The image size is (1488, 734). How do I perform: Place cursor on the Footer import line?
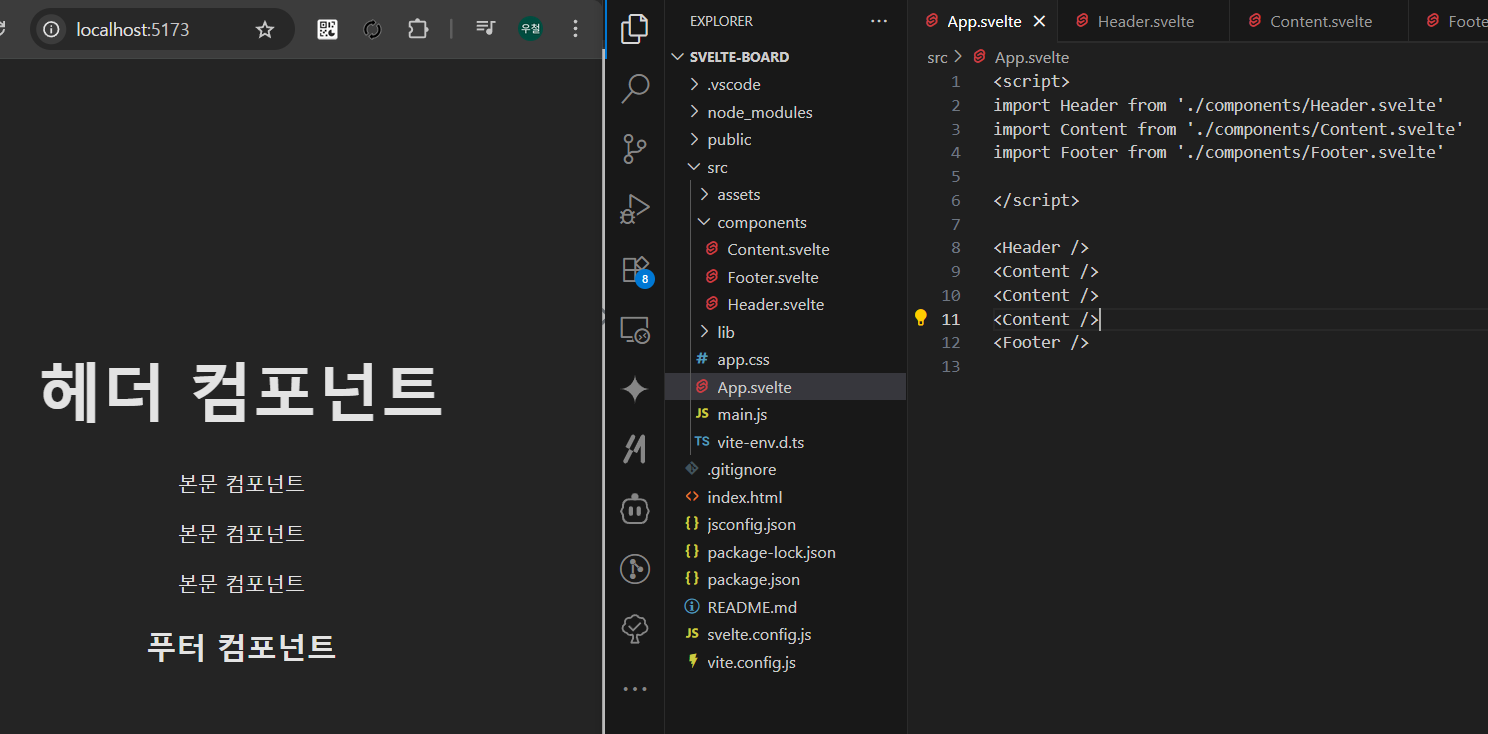coord(1219,152)
